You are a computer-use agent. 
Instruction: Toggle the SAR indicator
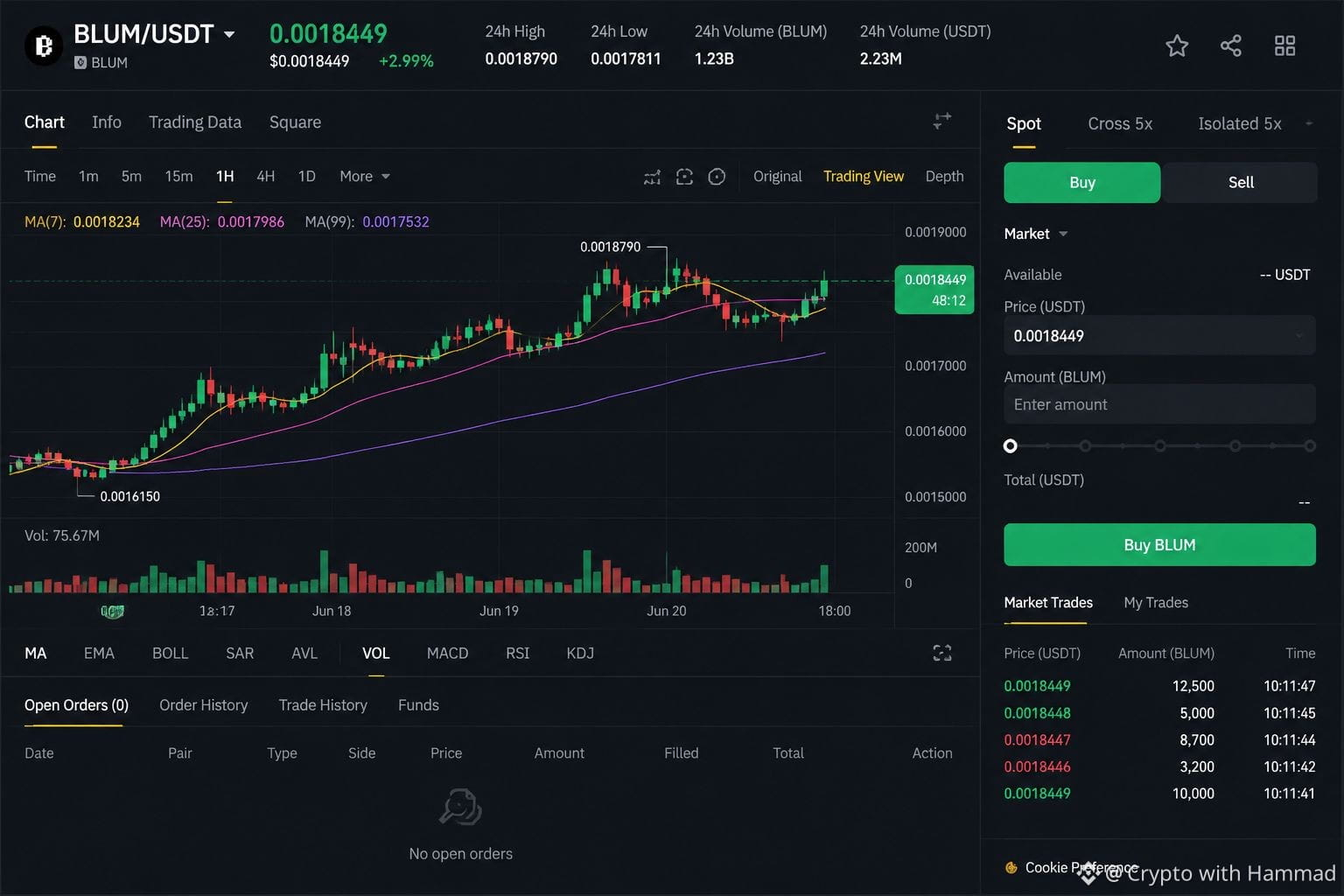point(240,653)
